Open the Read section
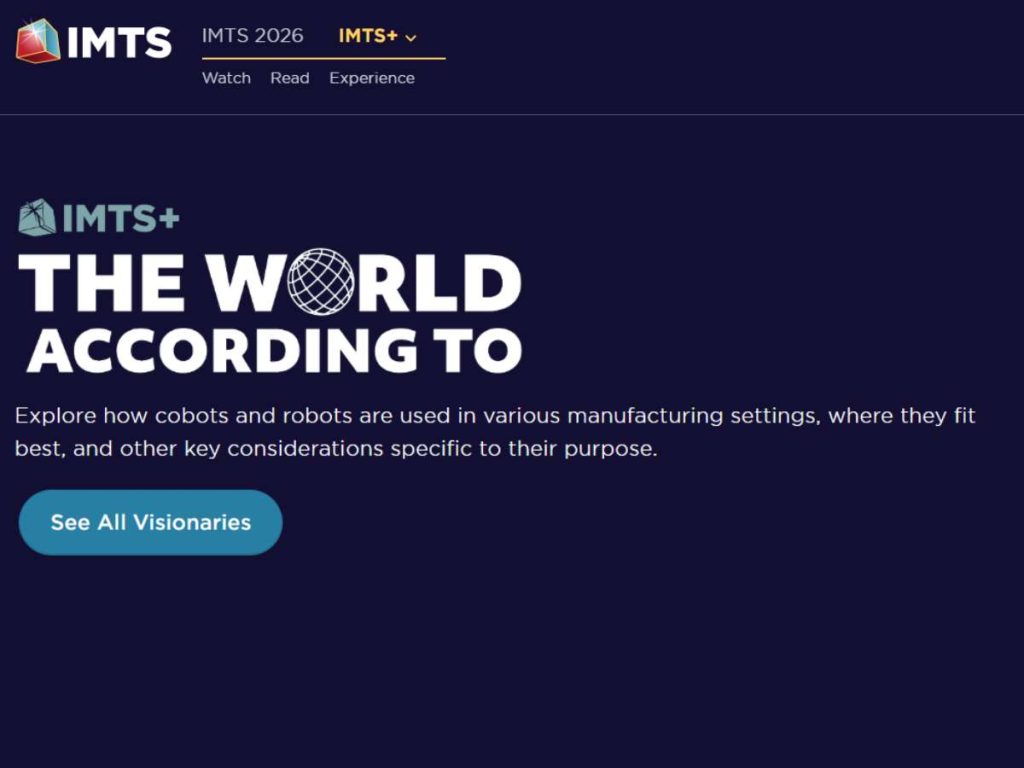 tap(290, 78)
